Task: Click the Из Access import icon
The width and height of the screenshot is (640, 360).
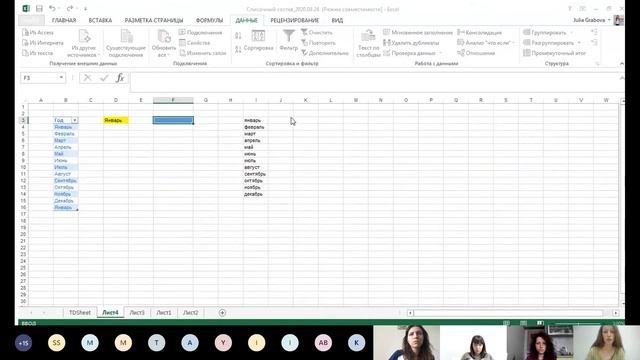Action: click(x=25, y=33)
